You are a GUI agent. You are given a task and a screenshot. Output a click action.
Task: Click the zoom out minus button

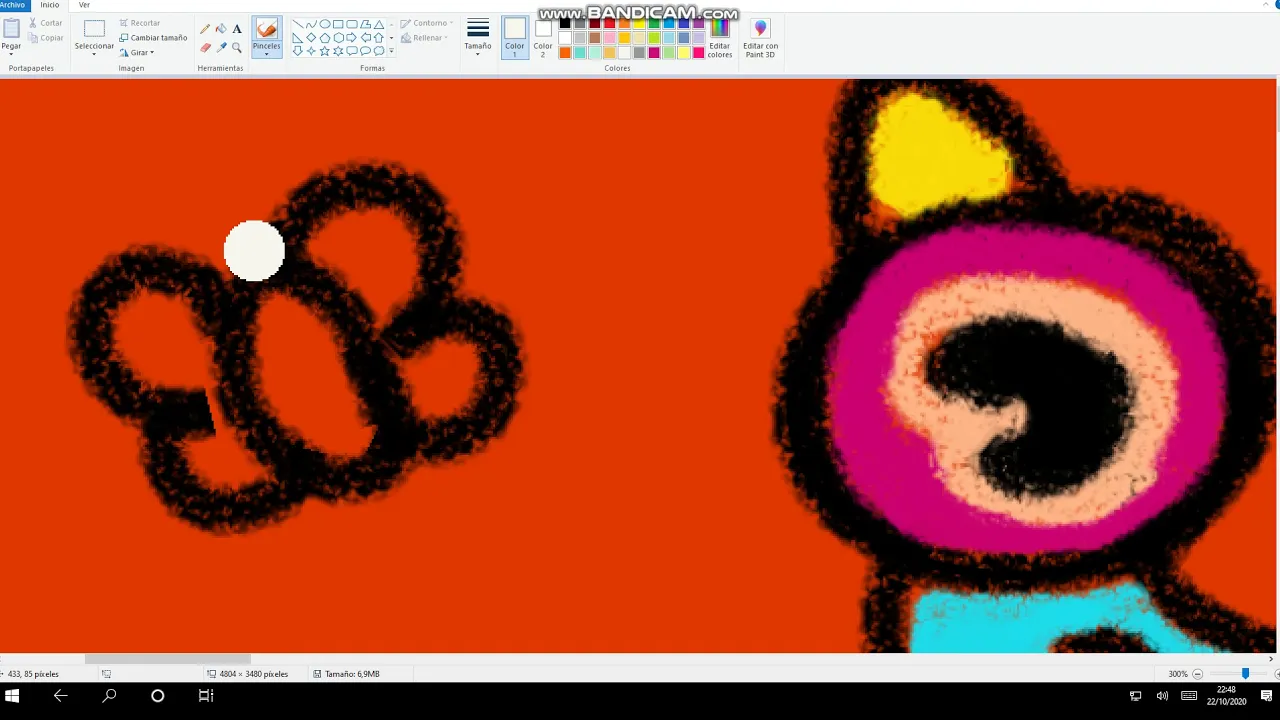pyautogui.click(x=1197, y=674)
